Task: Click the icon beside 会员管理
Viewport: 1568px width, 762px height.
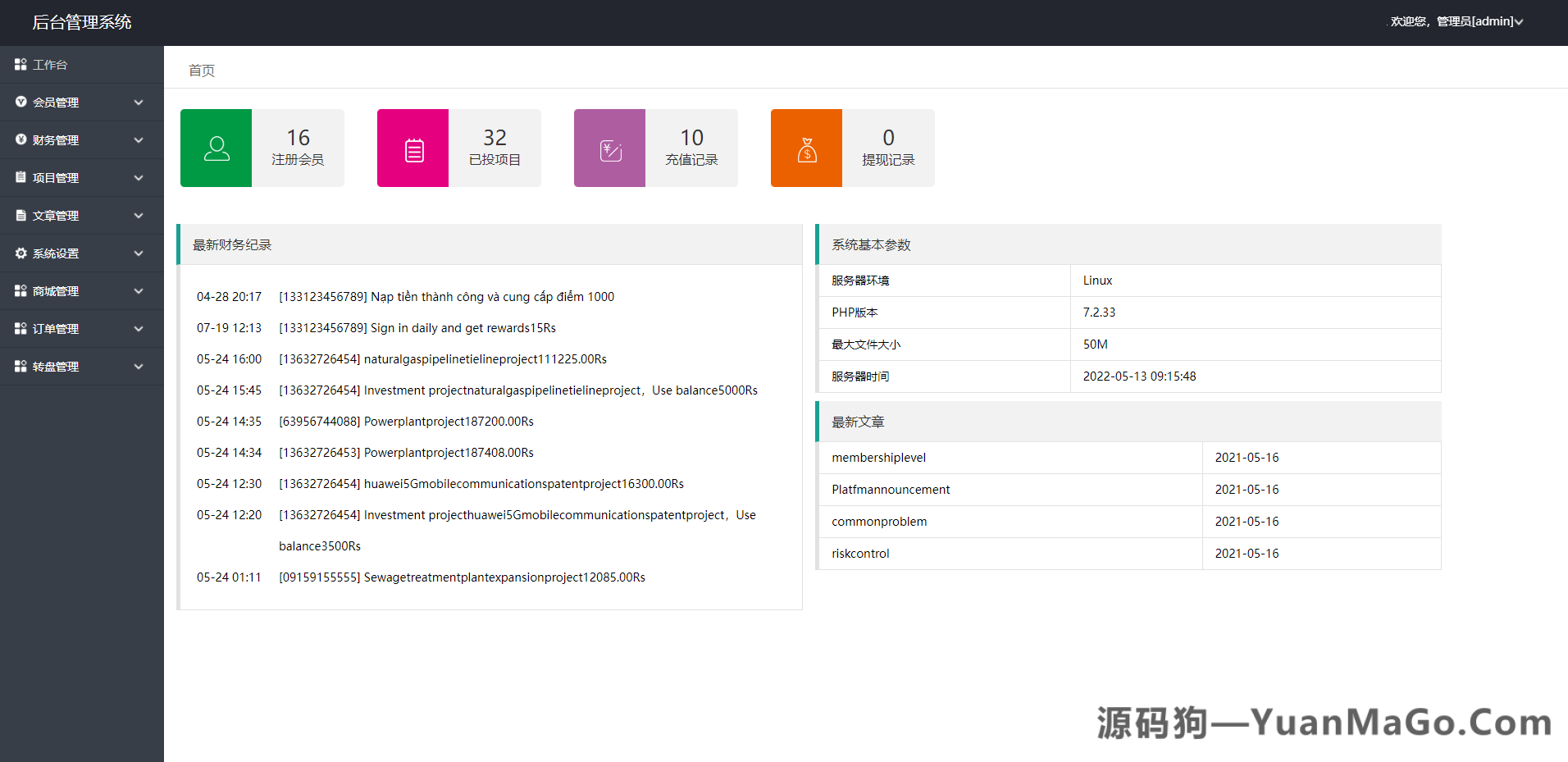Action: click(x=21, y=103)
